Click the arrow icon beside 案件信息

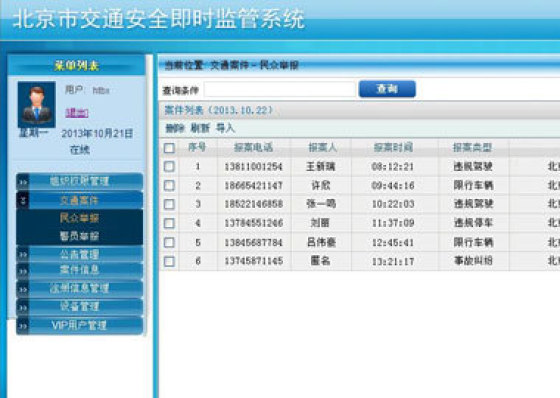(23, 271)
